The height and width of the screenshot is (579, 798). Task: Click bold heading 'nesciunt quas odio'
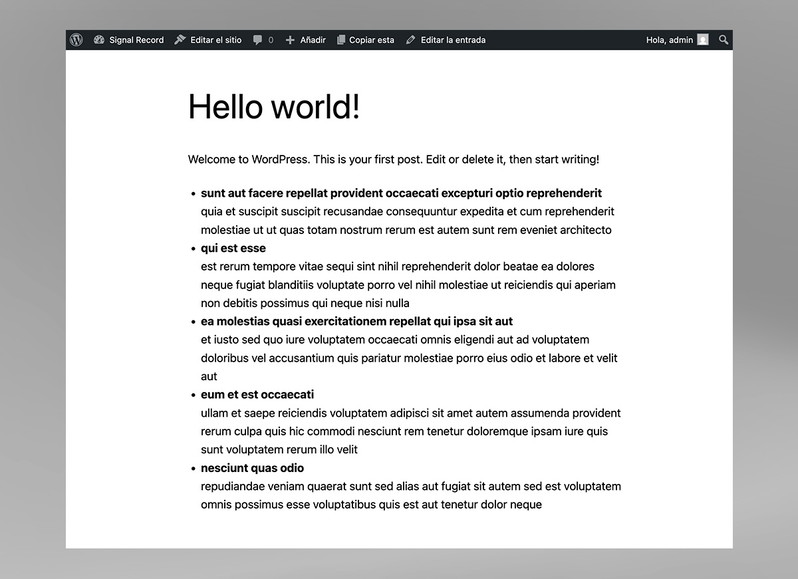click(252, 468)
